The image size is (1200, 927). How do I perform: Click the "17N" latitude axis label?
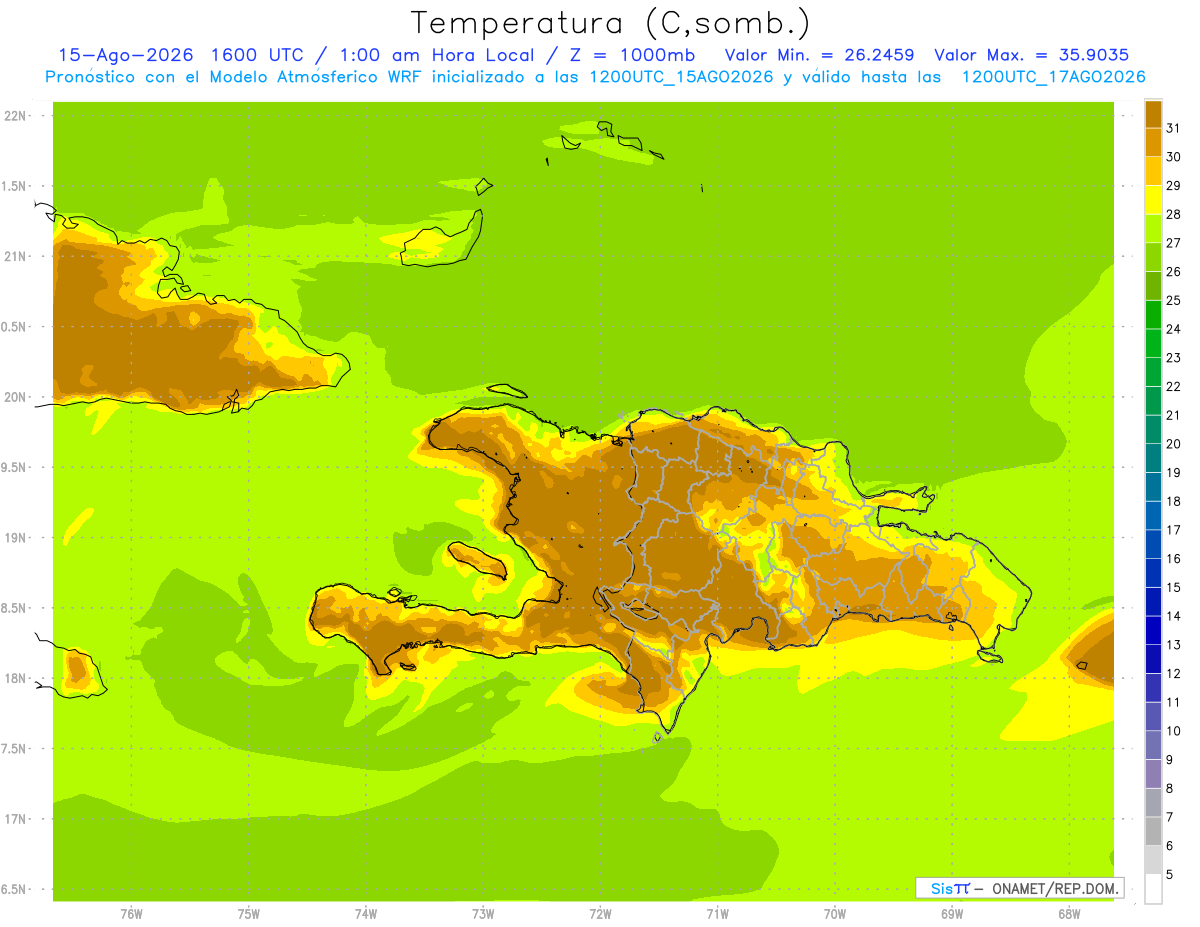(x=17, y=819)
